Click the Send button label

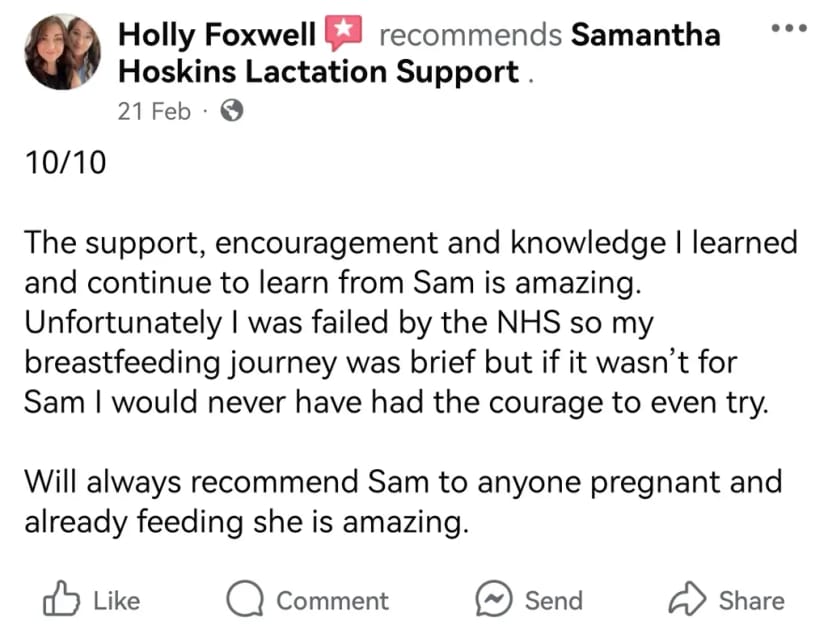554,601
